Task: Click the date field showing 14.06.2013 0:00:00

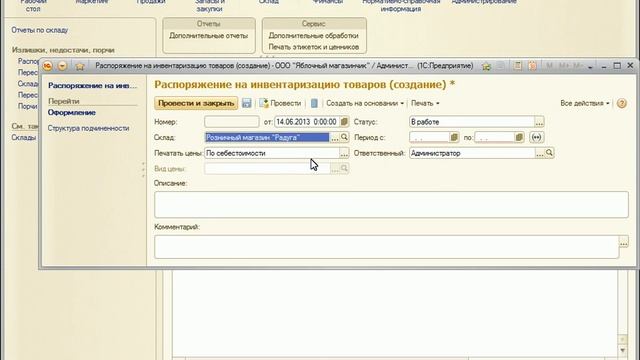Action: click(x=307, y=122)
